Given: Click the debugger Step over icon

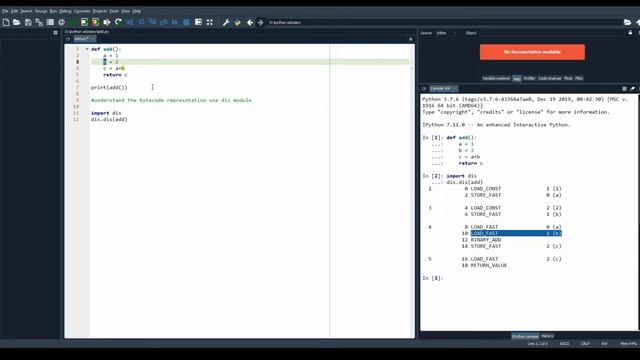Looking at the screenshot, I should pos(141,22).
